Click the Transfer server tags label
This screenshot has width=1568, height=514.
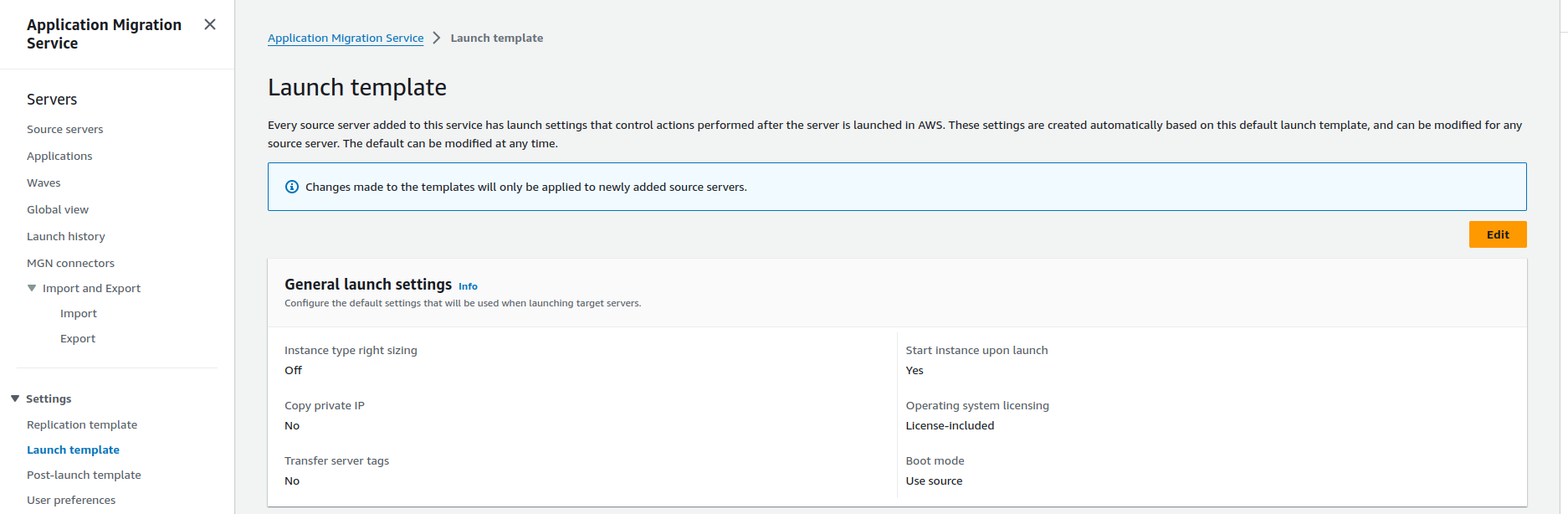coord(336,460)
